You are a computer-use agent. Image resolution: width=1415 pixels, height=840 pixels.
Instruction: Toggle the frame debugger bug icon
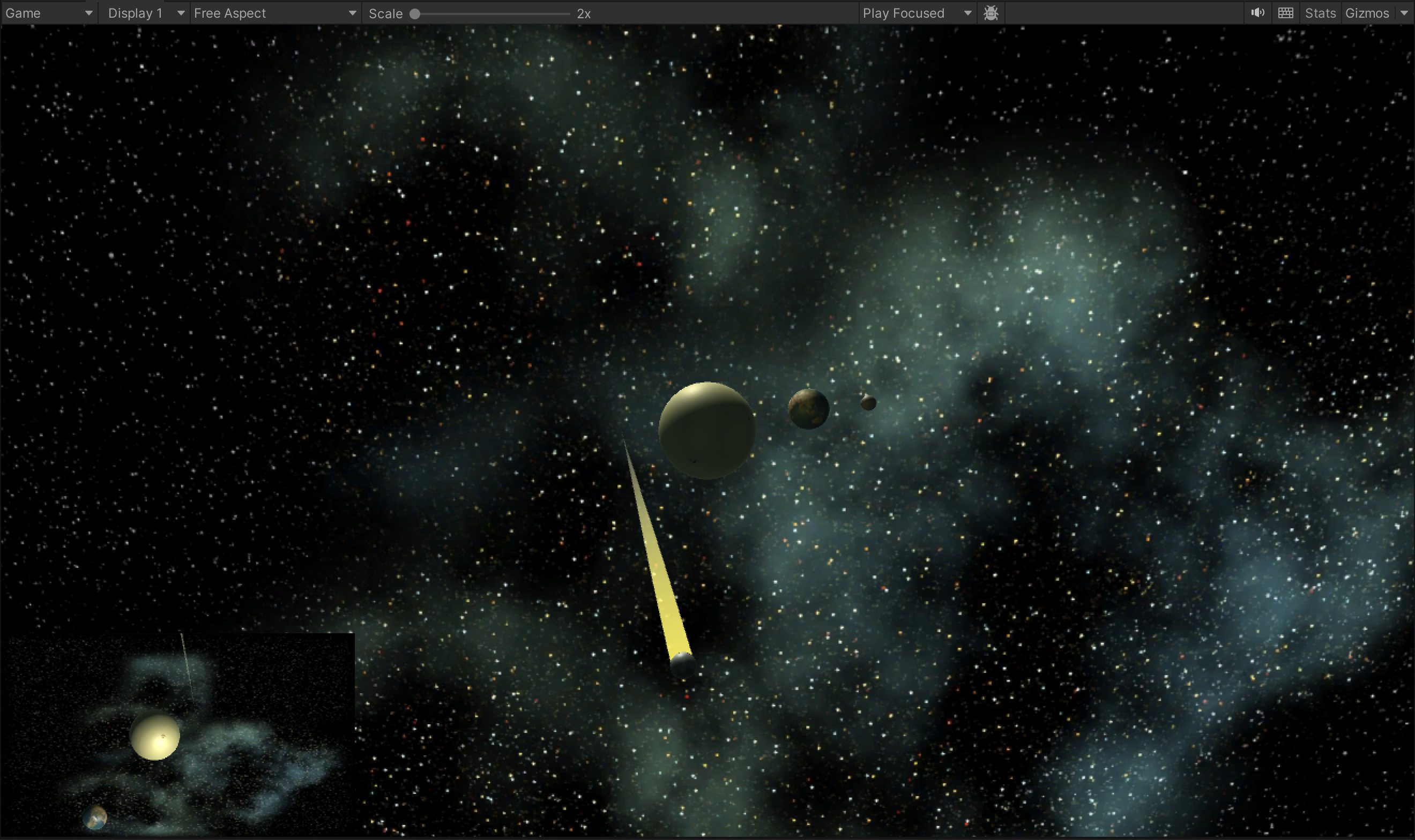[x=991, y=13]
